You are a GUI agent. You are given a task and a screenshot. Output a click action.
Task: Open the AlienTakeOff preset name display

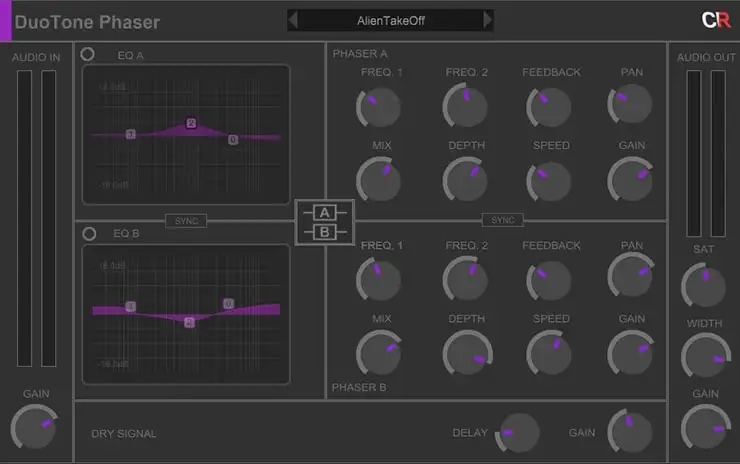coord(391,21)
